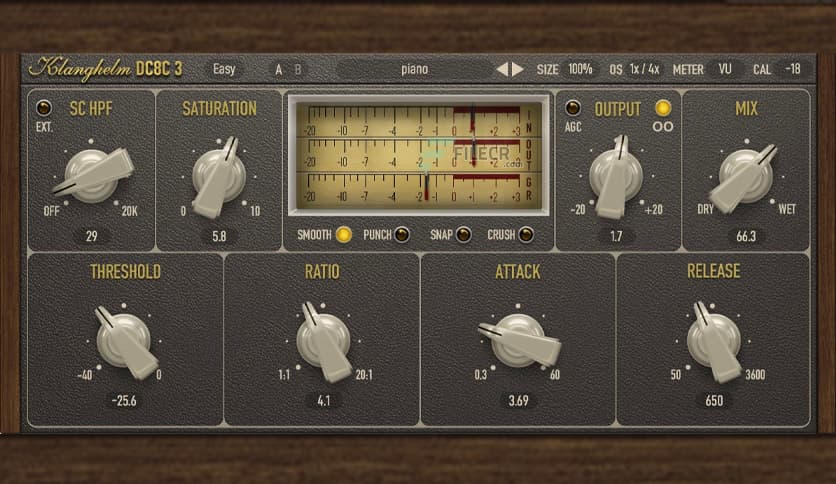Viewport: 836px width, 484px height.
Task: Click the ATTACK knob
Action: click(517, 341)
